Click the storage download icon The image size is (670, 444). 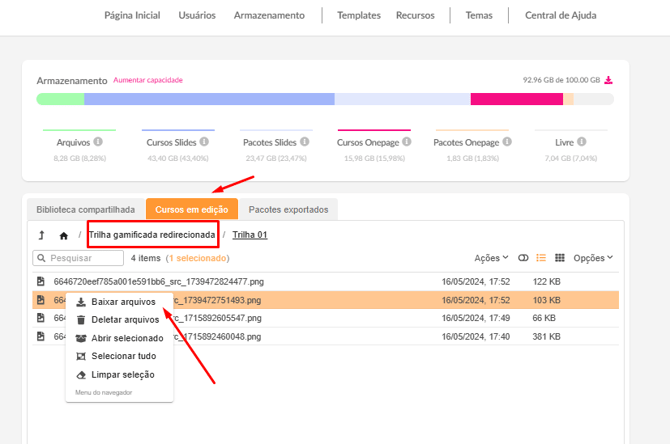pos(609,80)
